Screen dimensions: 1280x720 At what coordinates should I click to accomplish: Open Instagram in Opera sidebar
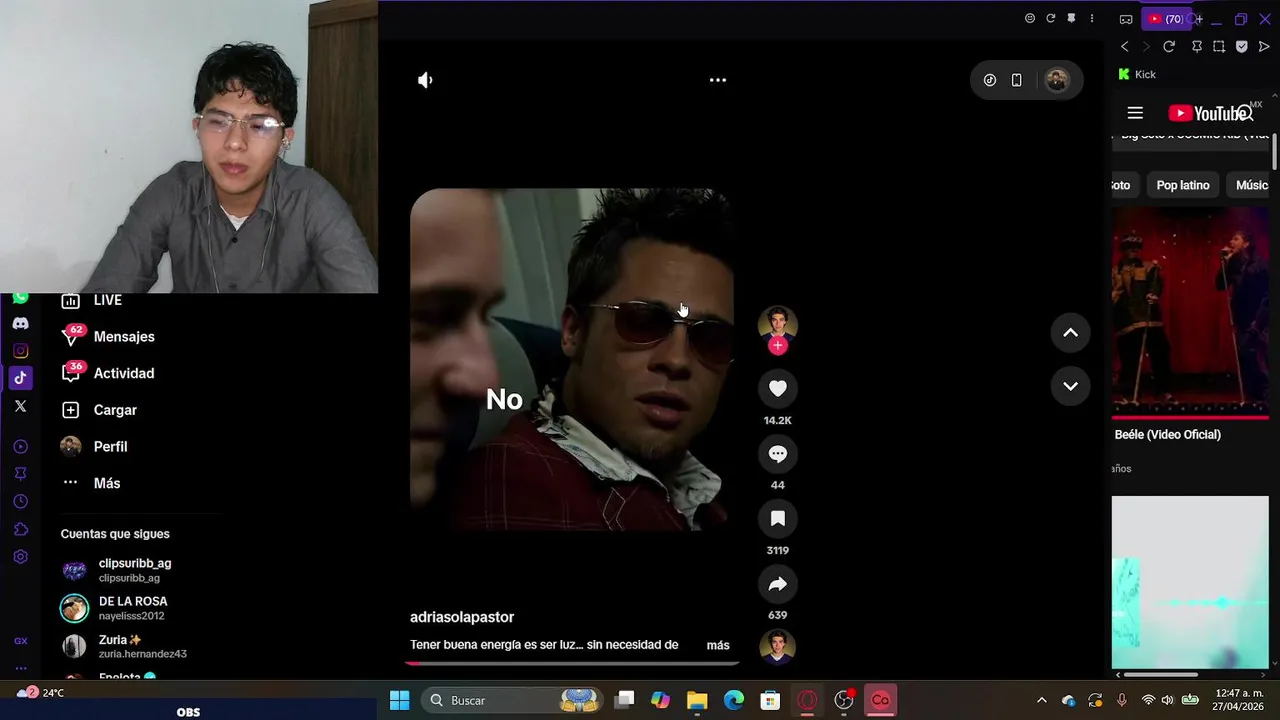coord(20,351)
